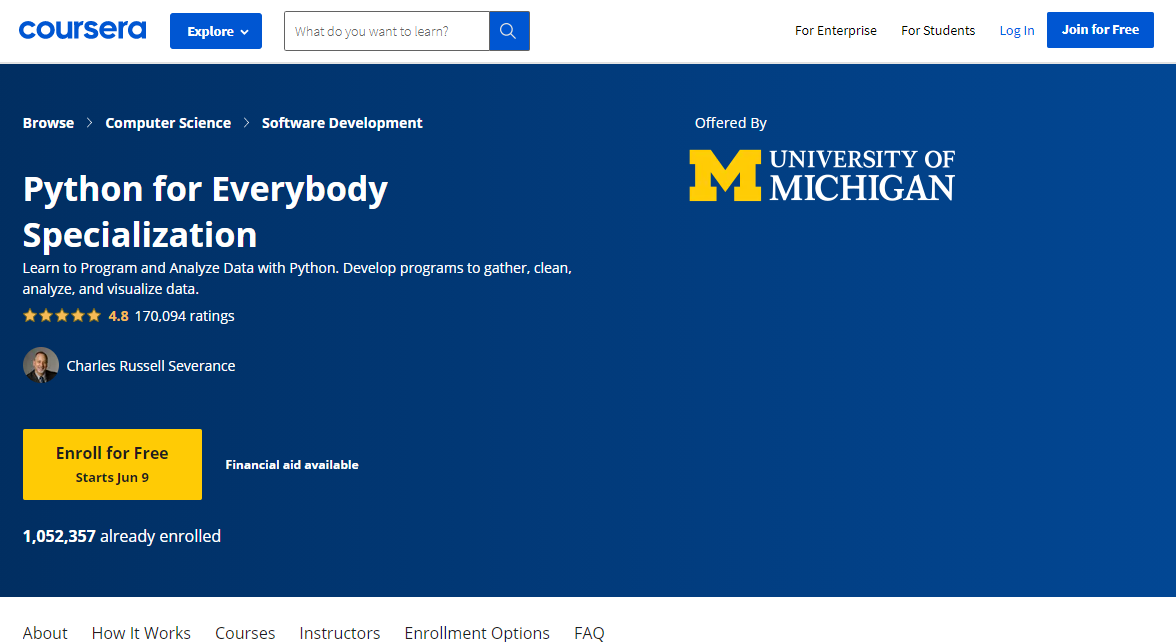The height and width of the screenshot is (642, 1176).
Task: Click instructor name Charles Russell Severance
Action: point(151,366)
